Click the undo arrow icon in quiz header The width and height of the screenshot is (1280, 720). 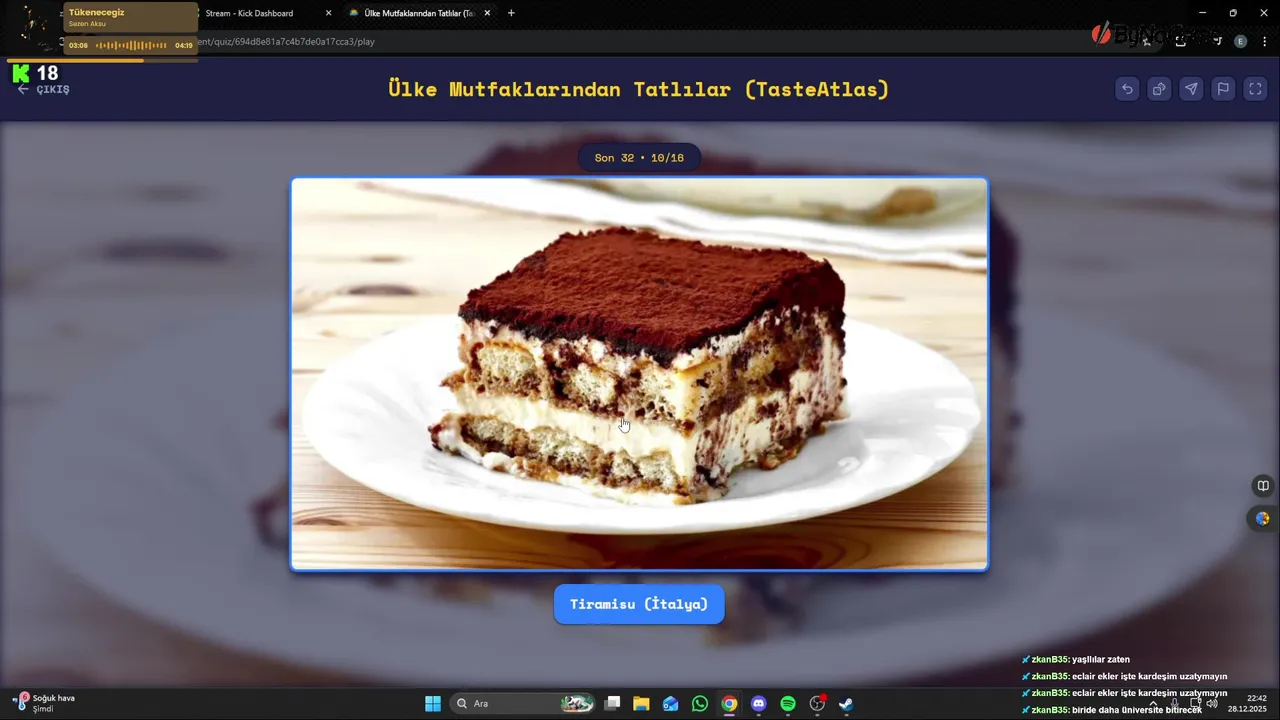point(1127,89)
